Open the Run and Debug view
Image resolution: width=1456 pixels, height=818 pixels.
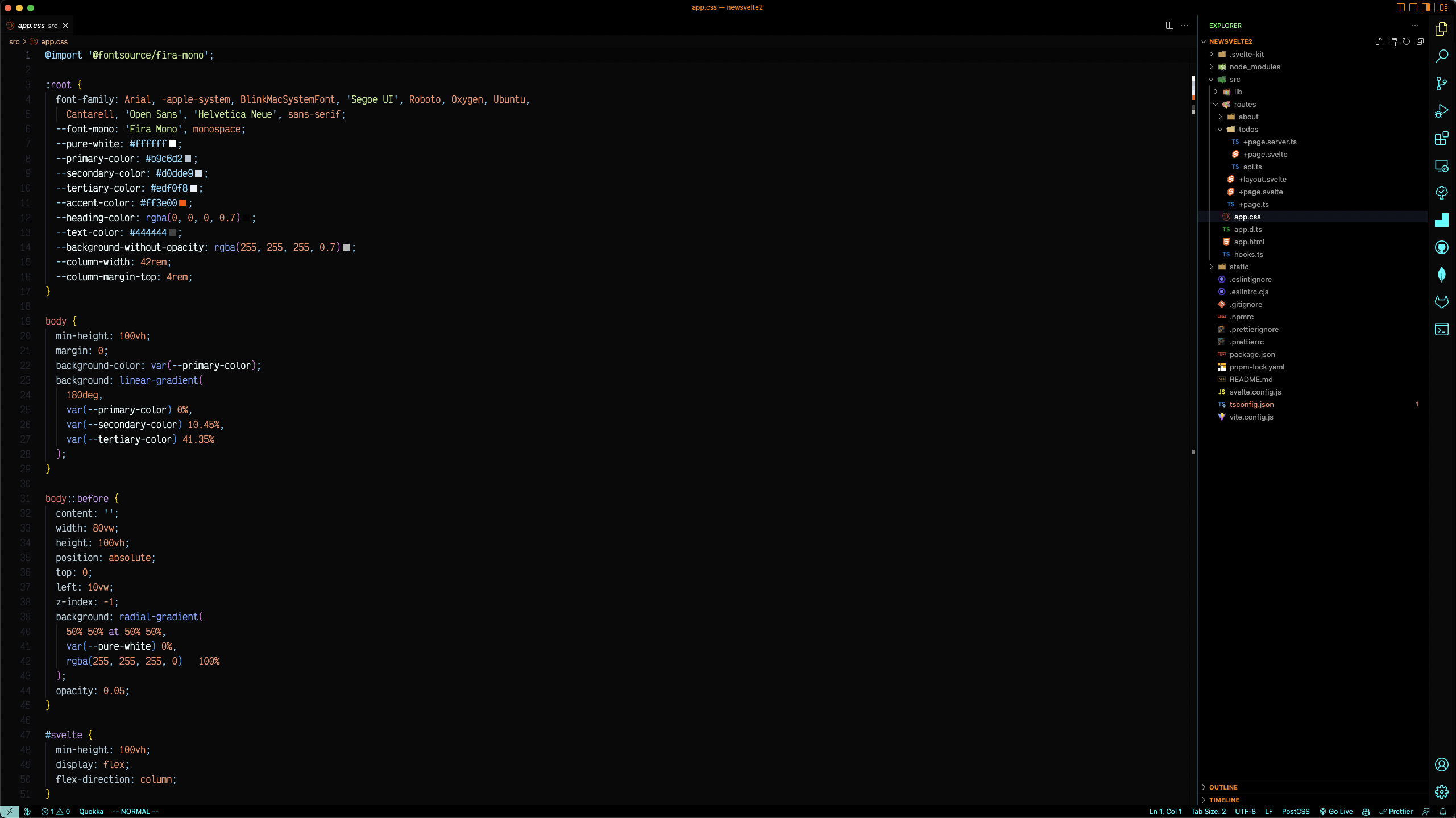click(1441, 111)
